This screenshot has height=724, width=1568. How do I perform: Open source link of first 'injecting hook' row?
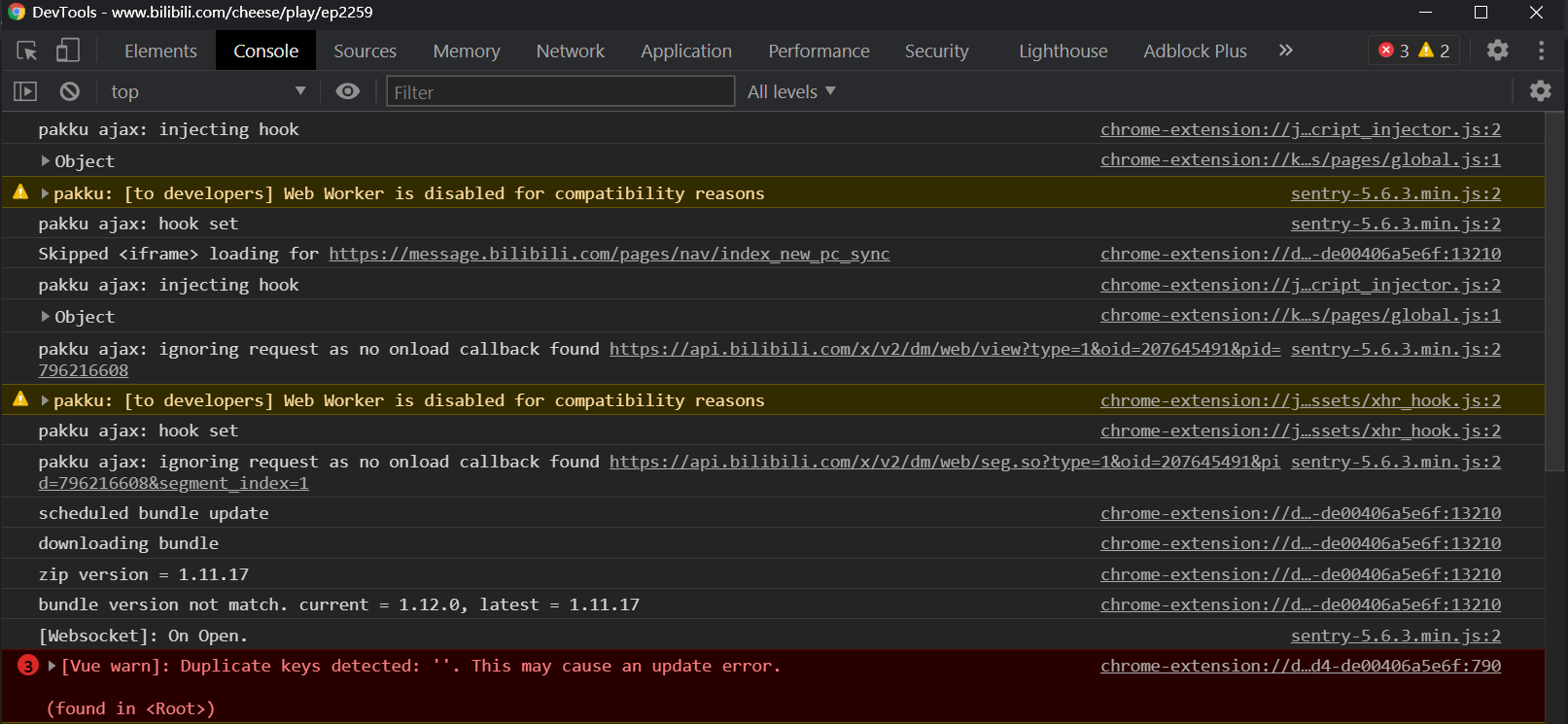[x=1300, y=129]
